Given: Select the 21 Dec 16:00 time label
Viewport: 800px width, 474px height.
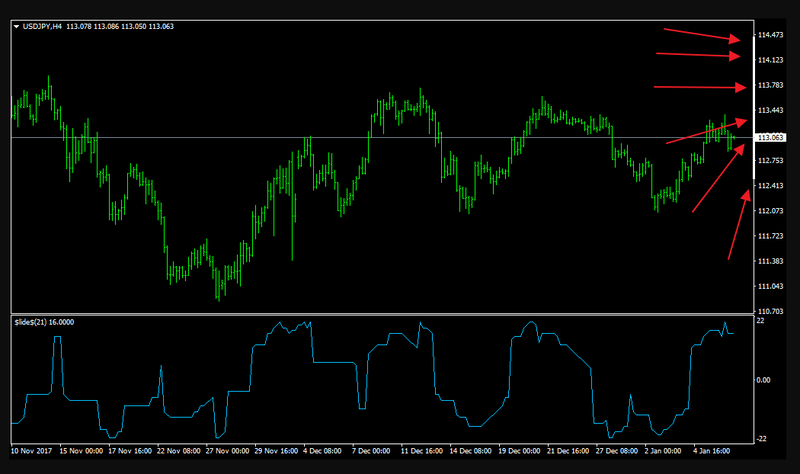Looking at the screenshot, I should (x=568, y=451).
